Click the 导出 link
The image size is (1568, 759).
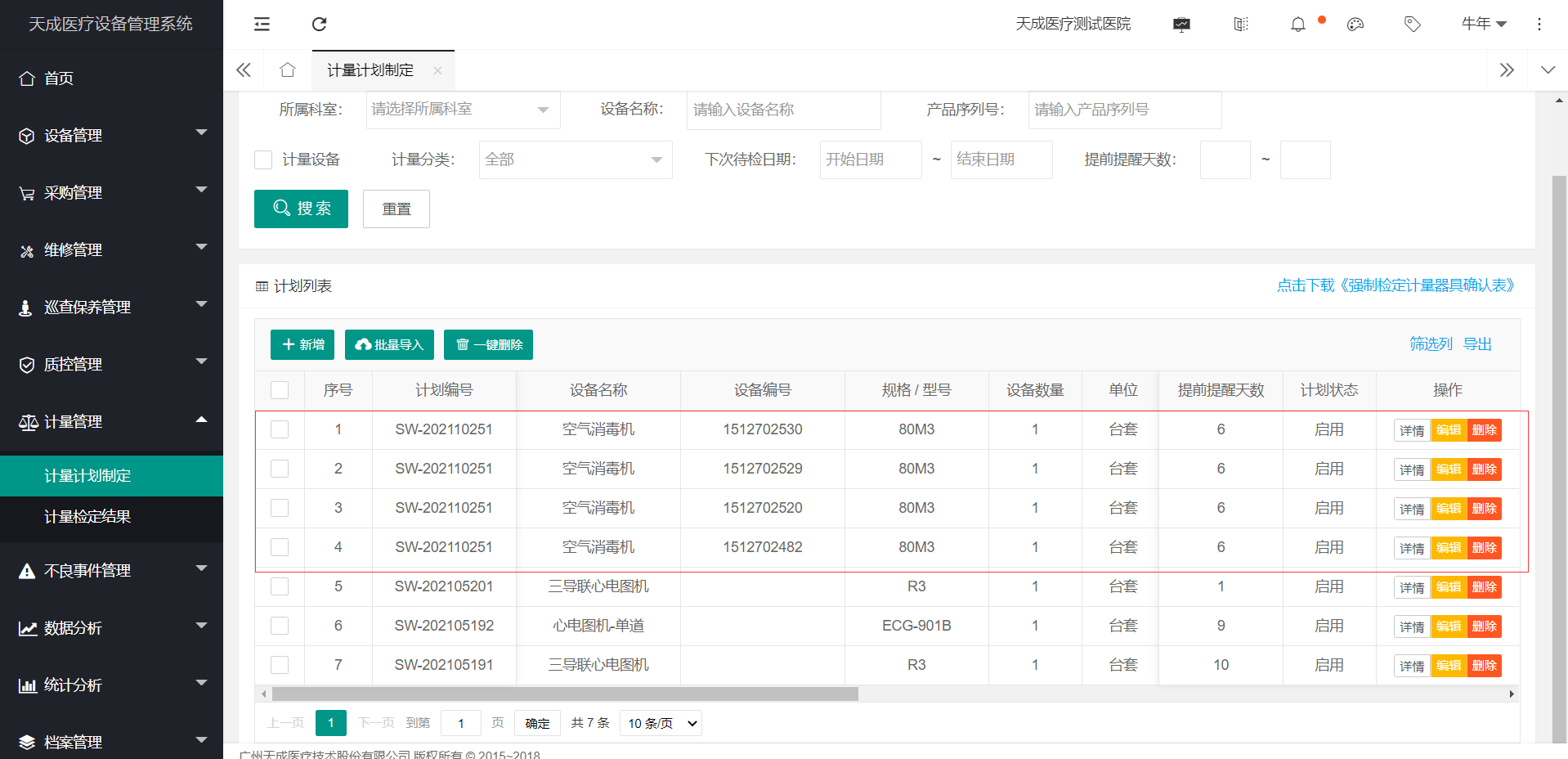click(x=1477, y=344)
